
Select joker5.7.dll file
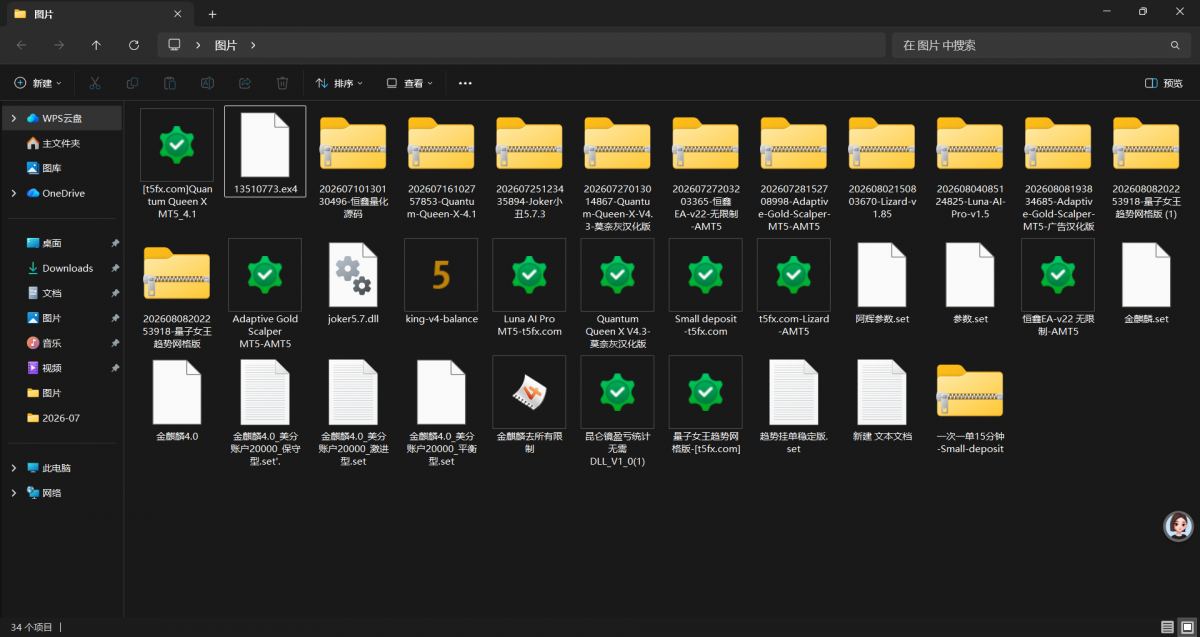point(353,282)
